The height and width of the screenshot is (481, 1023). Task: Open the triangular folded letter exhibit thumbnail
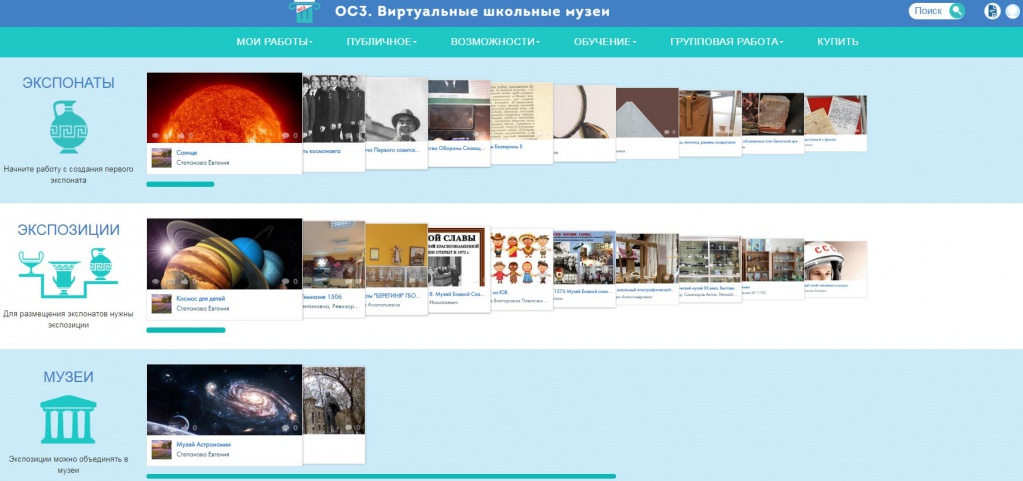647,112
